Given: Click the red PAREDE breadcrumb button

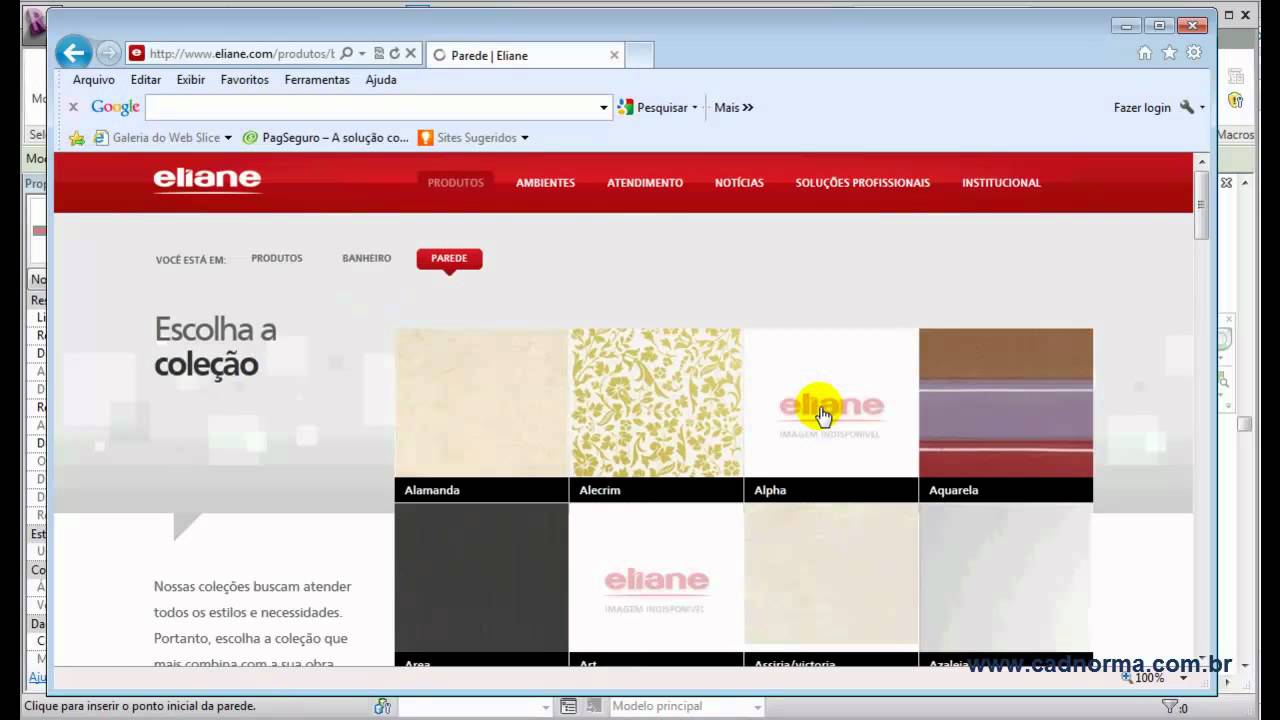Looking at the screenshot, I should 449,258.
